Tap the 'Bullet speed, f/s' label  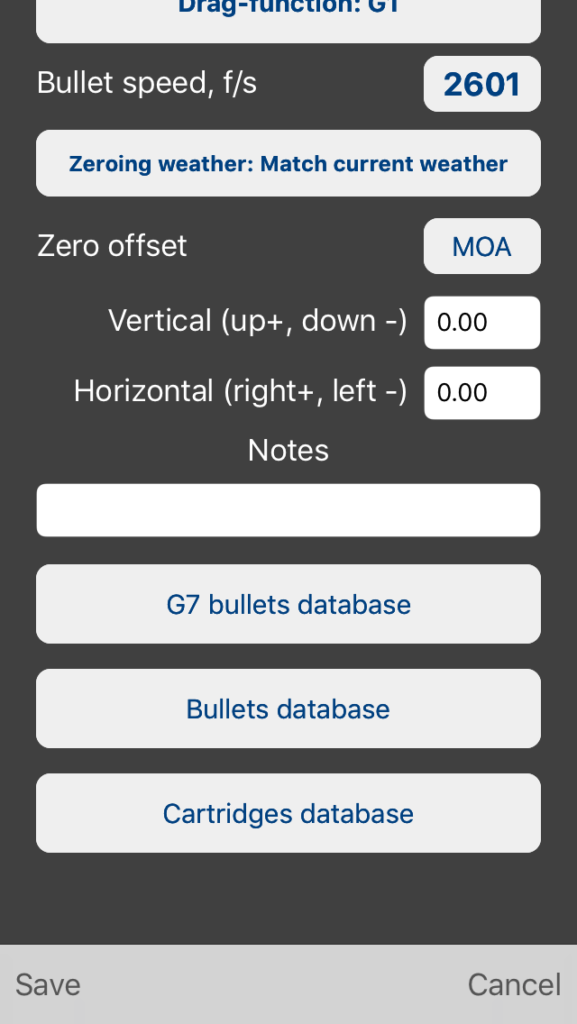tap(147, 84)
